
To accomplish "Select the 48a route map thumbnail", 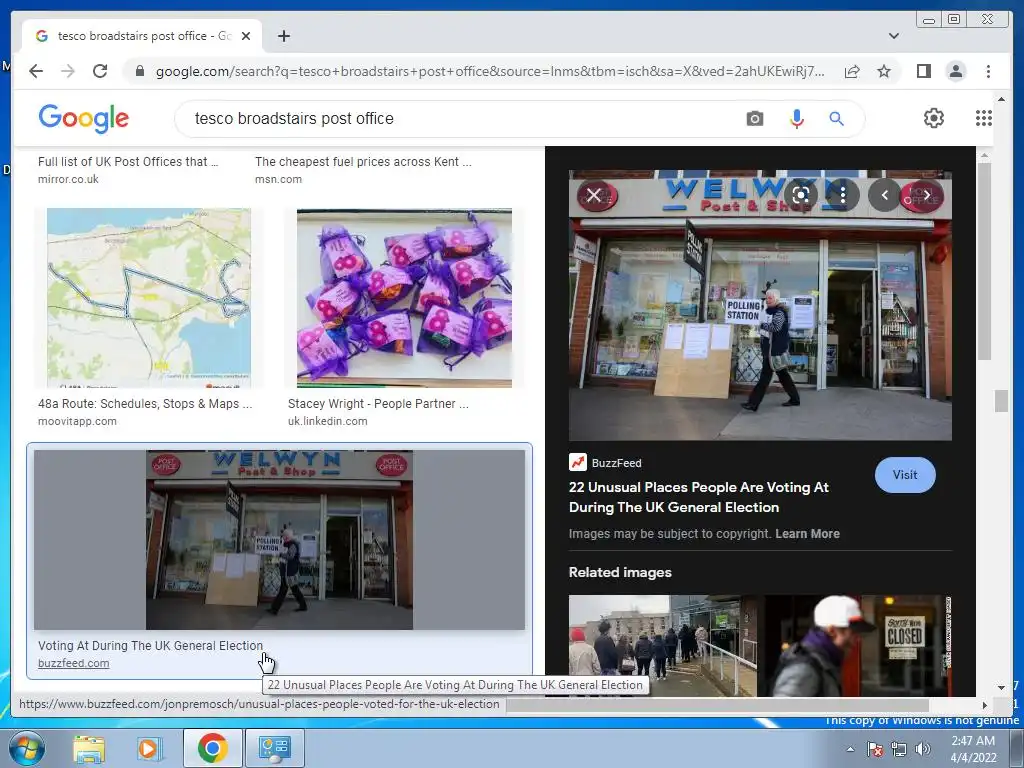I will pyautogui.click(x=149, y=298).
